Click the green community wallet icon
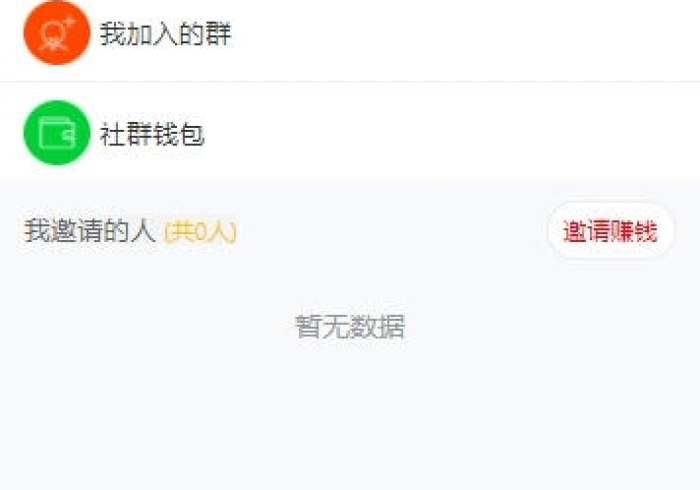The width and height of the screenshot is (700, 490). pos(56,133)
